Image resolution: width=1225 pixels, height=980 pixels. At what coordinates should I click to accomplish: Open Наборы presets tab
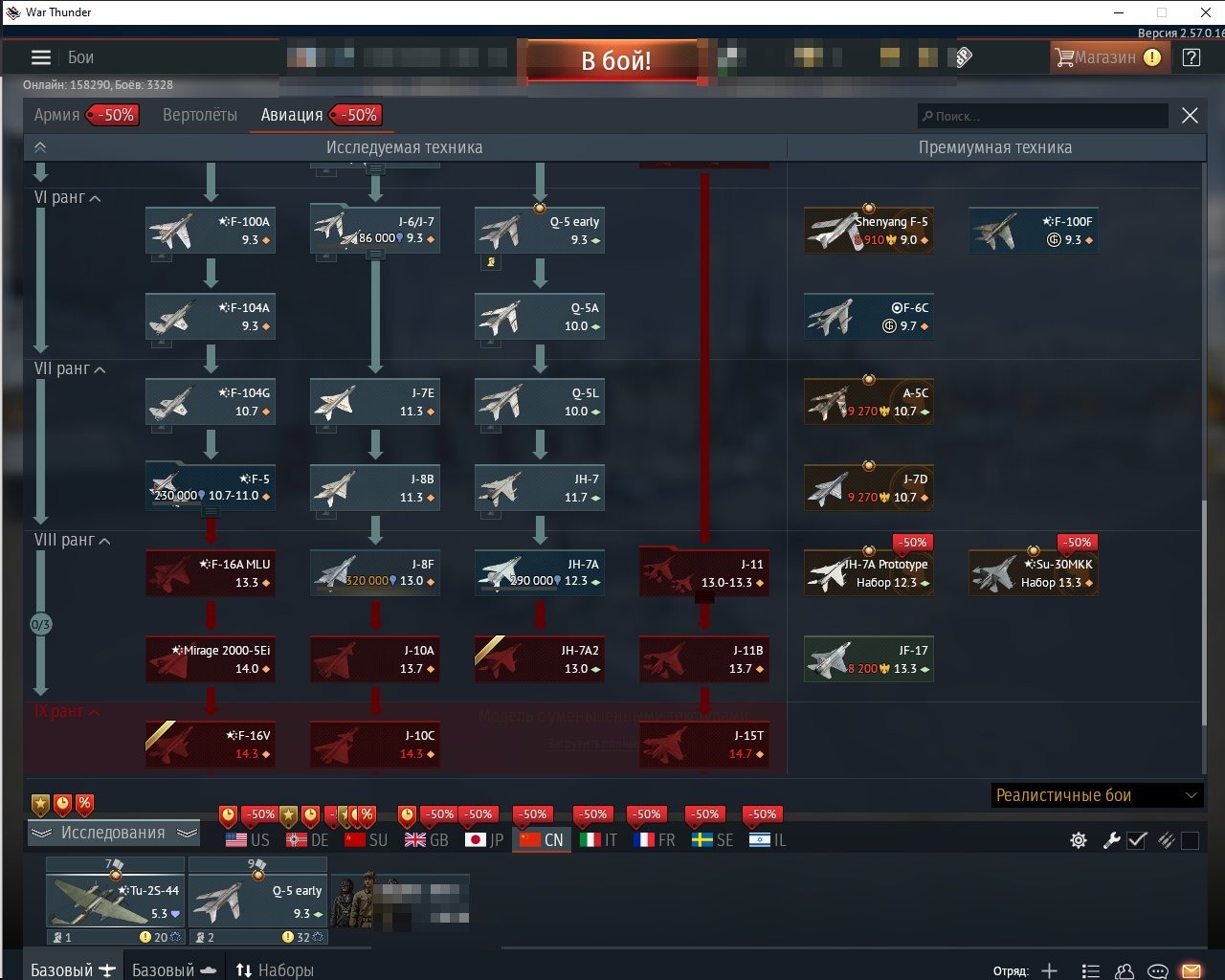point(275,969)
